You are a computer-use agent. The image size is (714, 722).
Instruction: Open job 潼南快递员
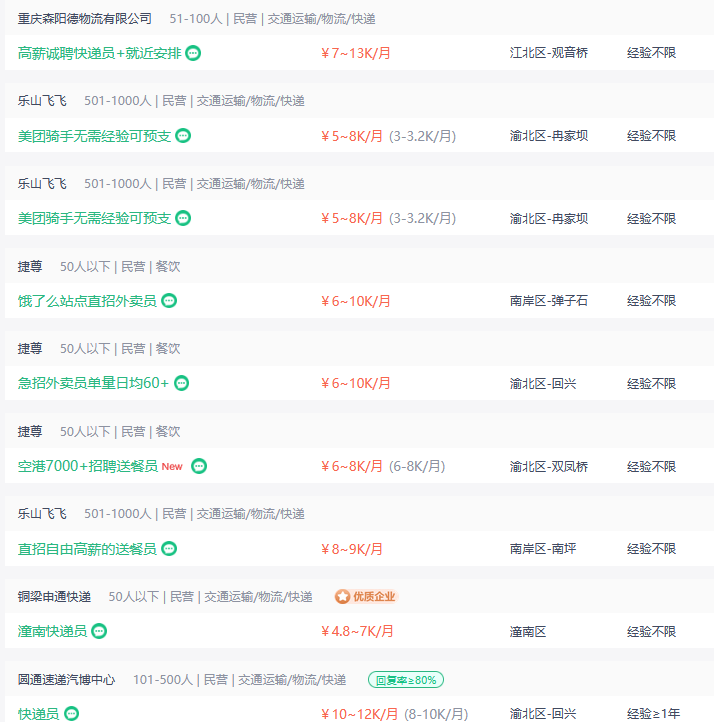[x=52, y=631]
